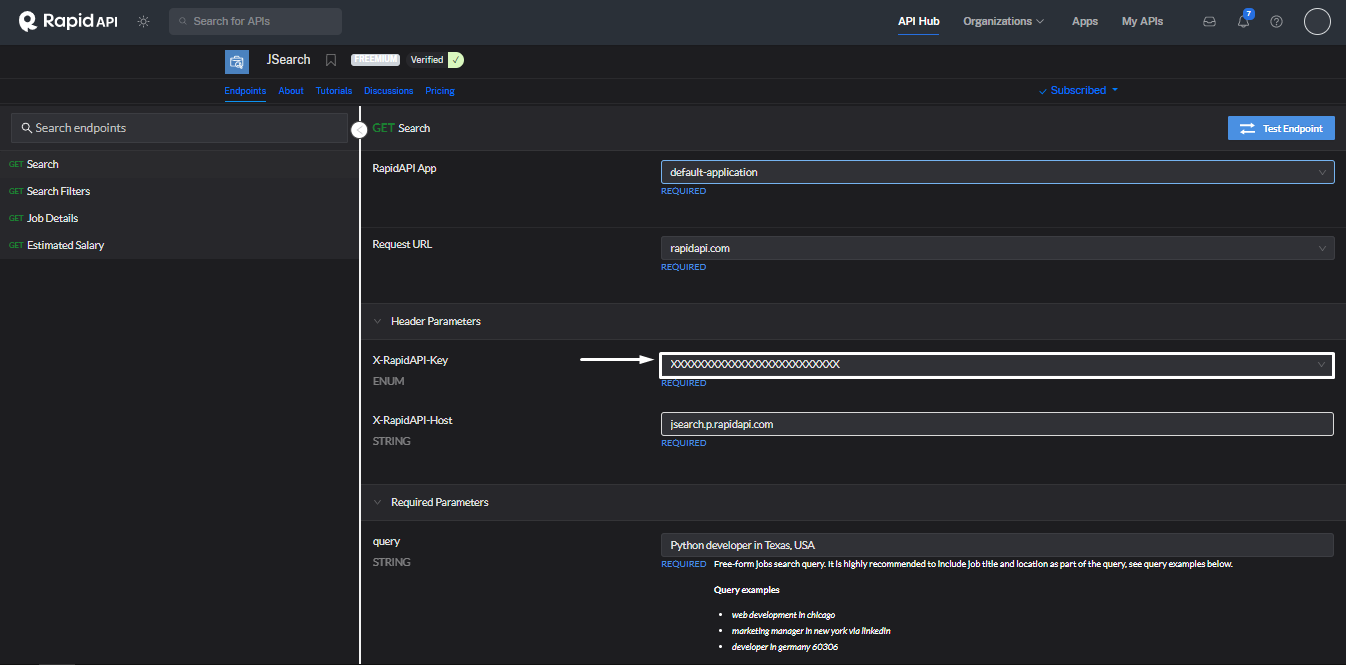Click the GET Search endpoint title
Viewport: 1346px width, 665px height.
click(x=401, y=128)
